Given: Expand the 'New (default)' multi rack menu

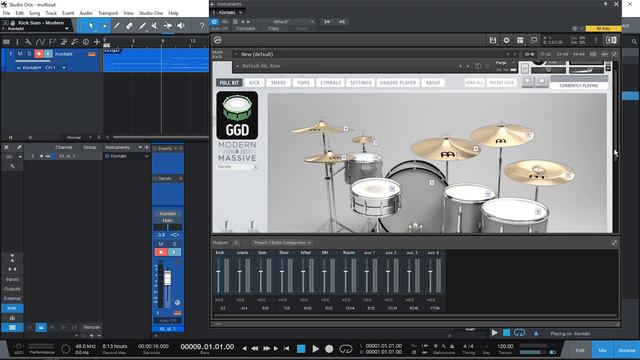Looking at the screenshot, I should pyautogui.click(x=236, y=54).
